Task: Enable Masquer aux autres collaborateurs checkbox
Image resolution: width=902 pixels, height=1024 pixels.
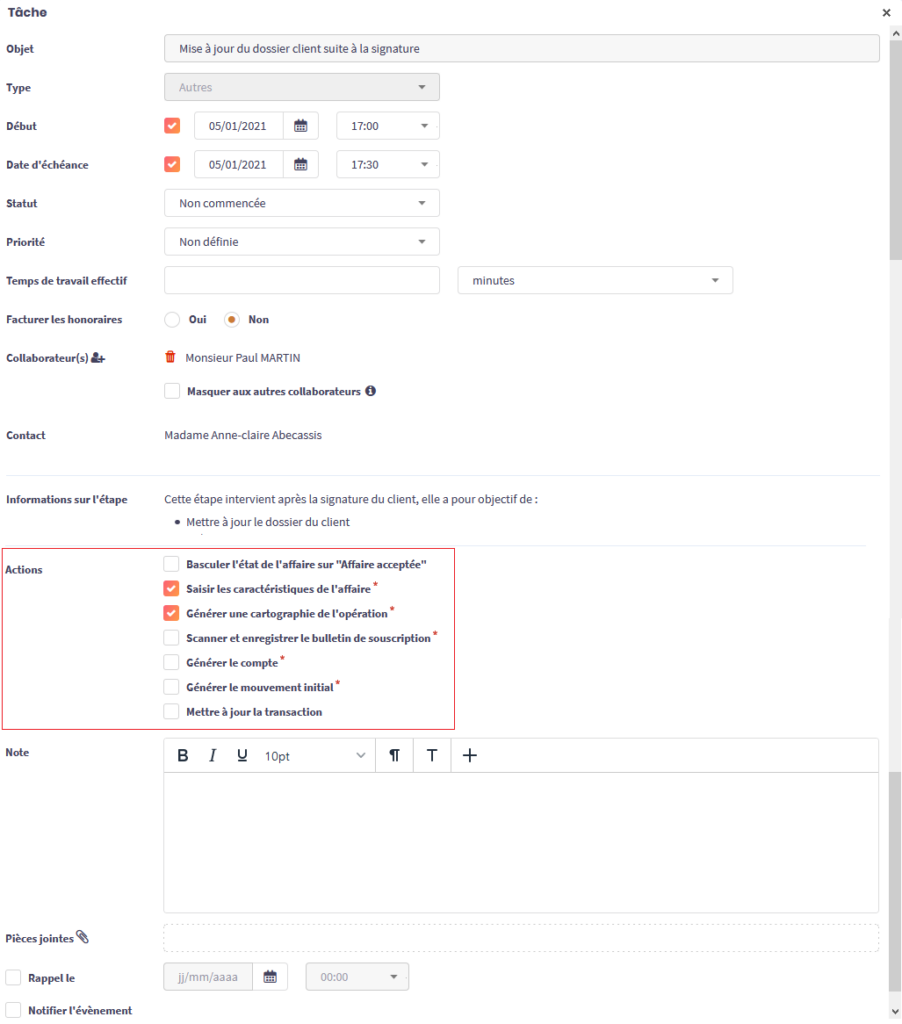Action: 172,391
